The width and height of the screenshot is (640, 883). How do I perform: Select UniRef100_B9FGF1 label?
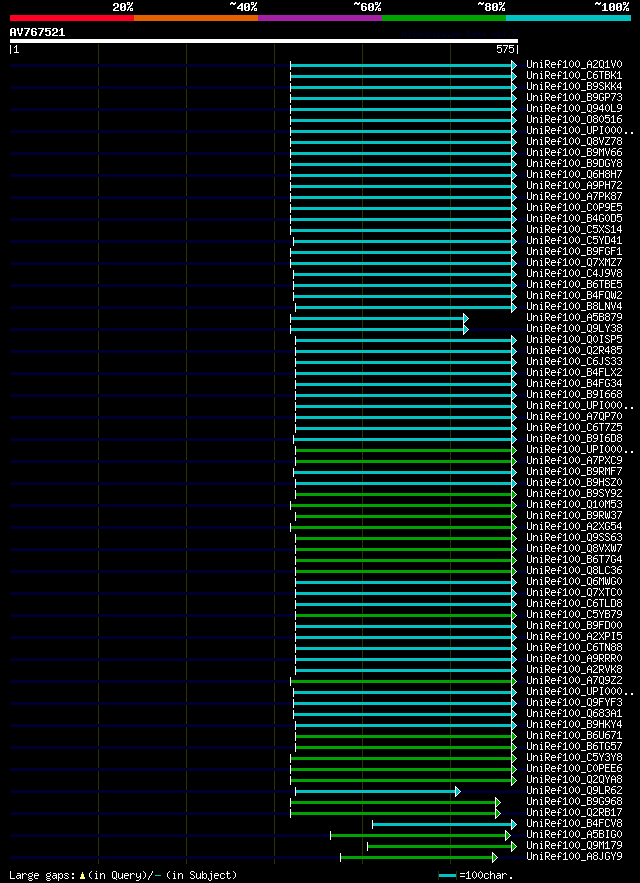tap(574, 252)
